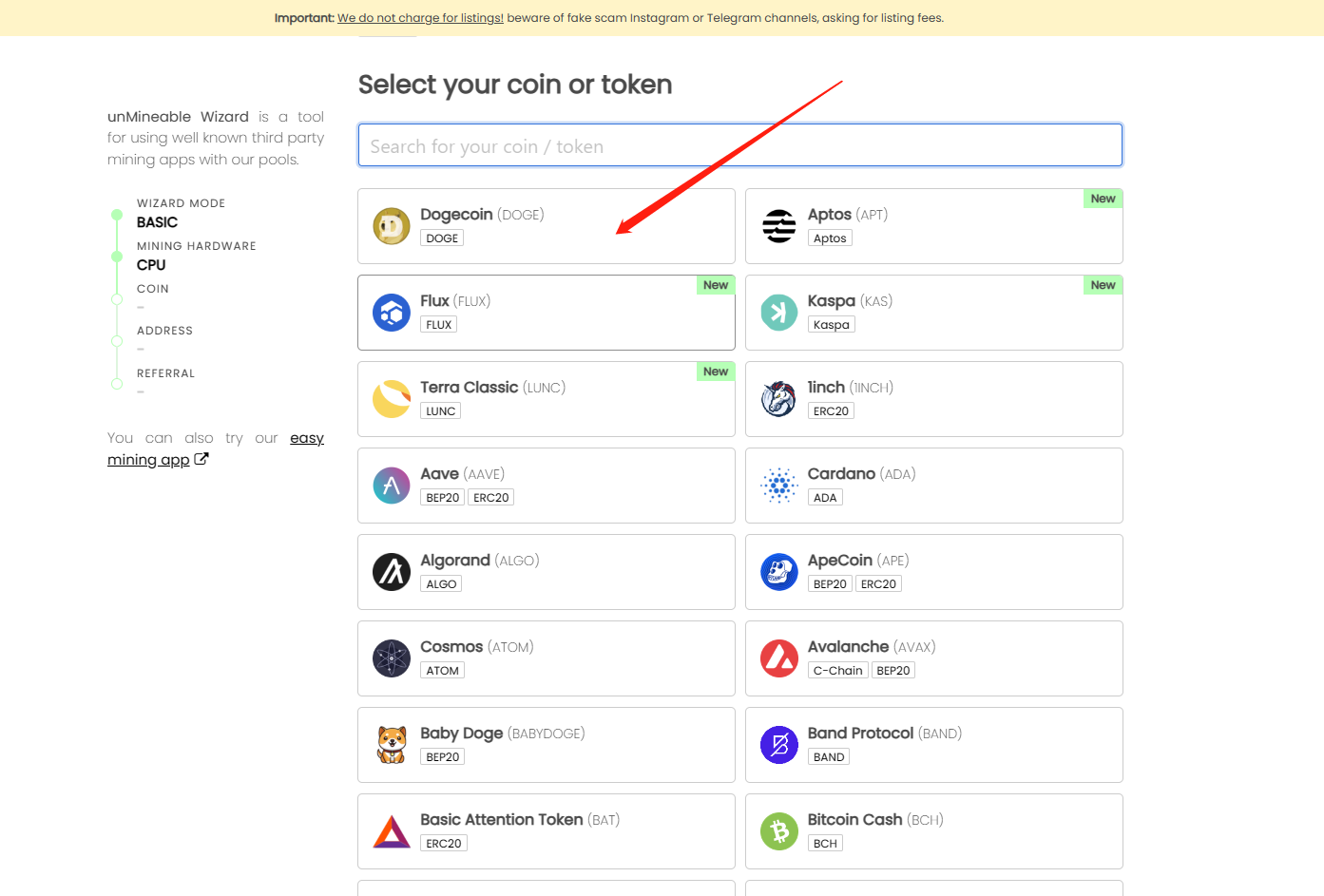Click the DOGE network tag

click(442, 238)
